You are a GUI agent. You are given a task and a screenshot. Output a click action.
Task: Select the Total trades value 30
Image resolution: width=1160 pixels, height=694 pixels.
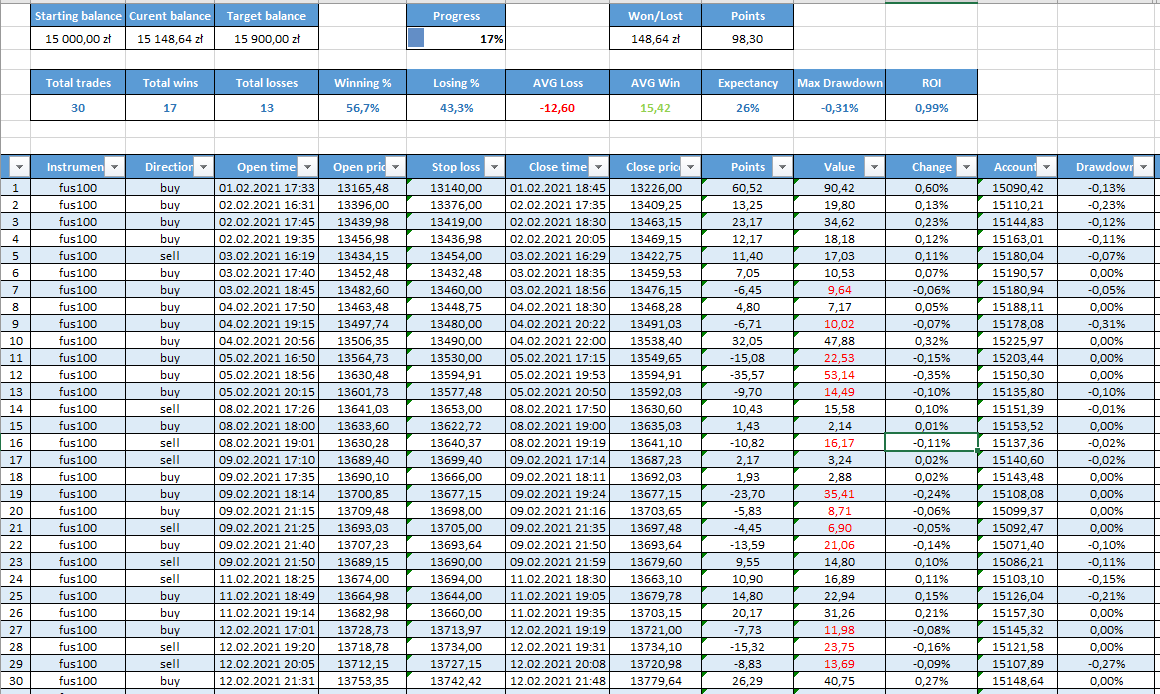(78, 108)
